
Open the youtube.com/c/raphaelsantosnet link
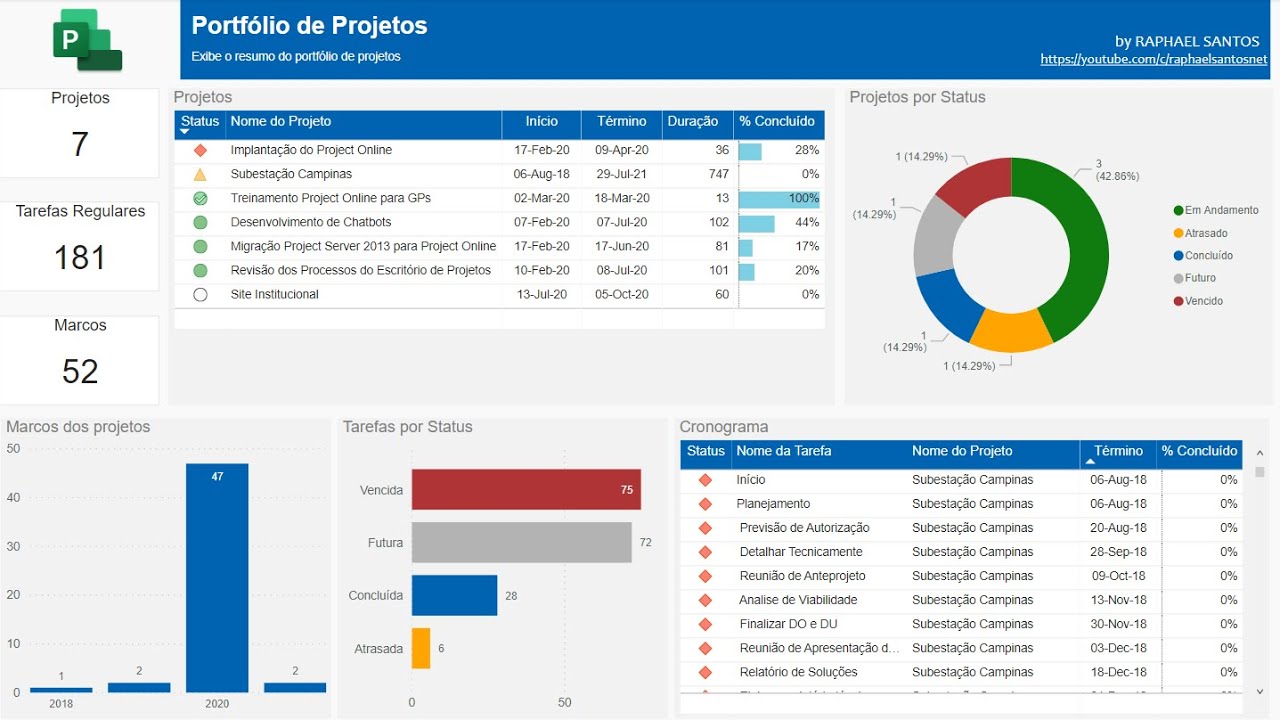[x=1154, y=59]
